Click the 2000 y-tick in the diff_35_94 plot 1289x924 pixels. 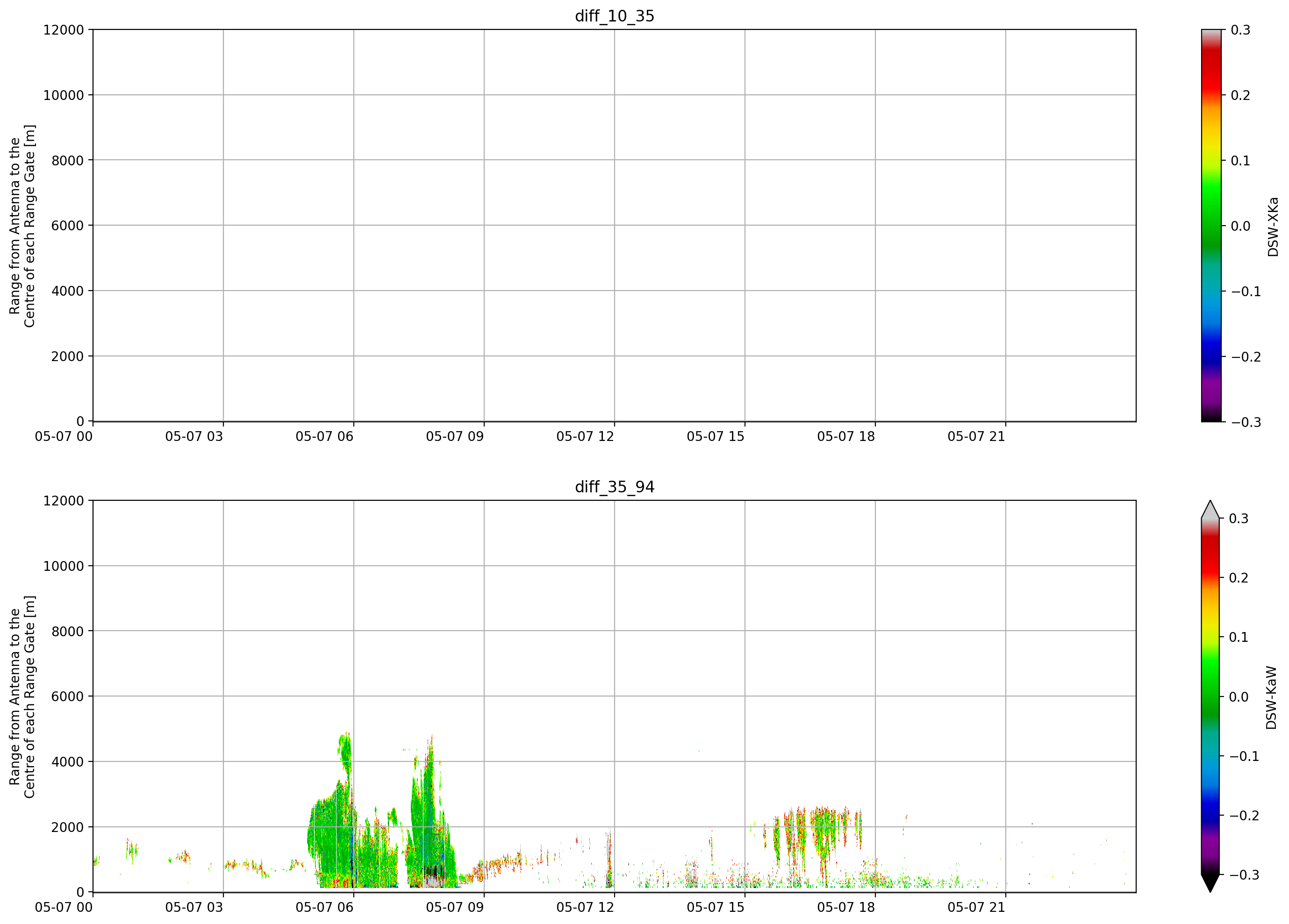(68, 827)
